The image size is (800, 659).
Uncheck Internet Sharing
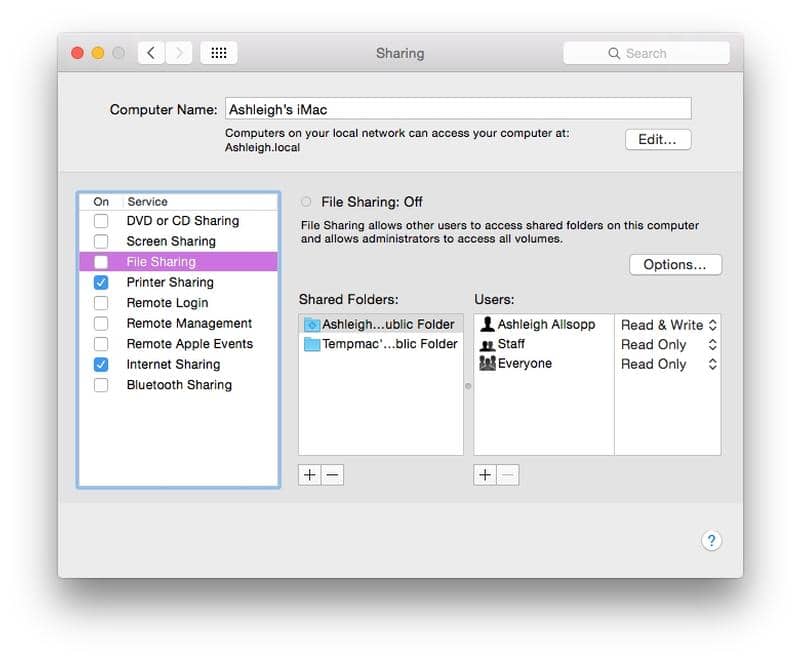click(x=100, y=364)
